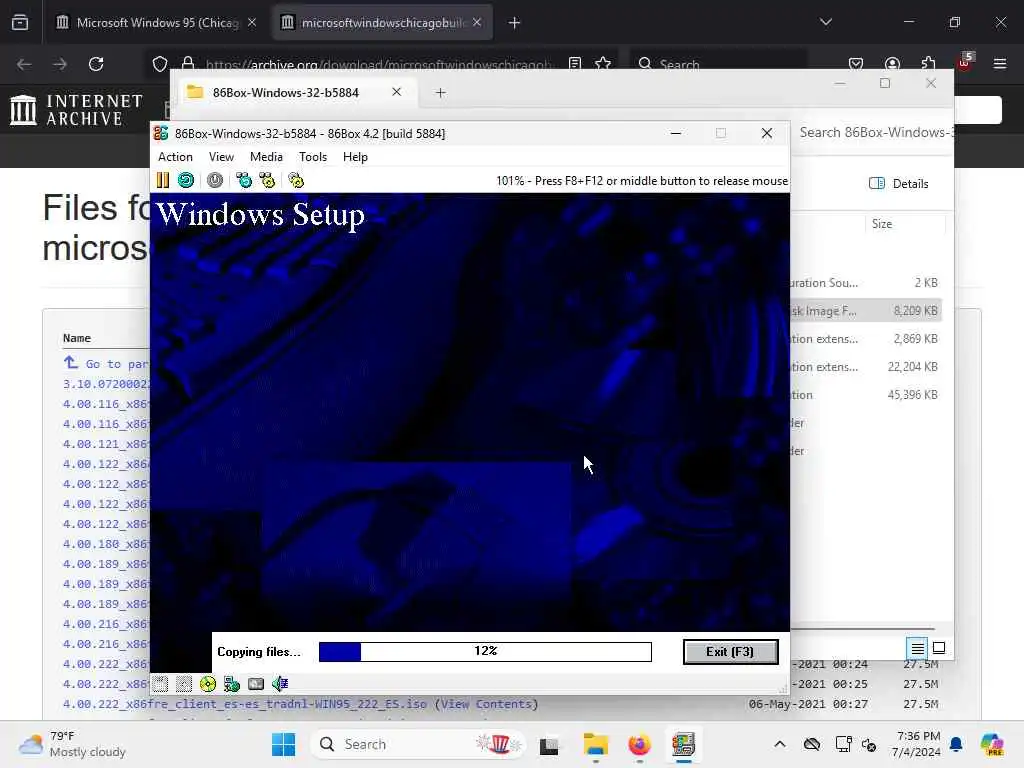
Task: Go back in Firefox
Action: (24, 64)
